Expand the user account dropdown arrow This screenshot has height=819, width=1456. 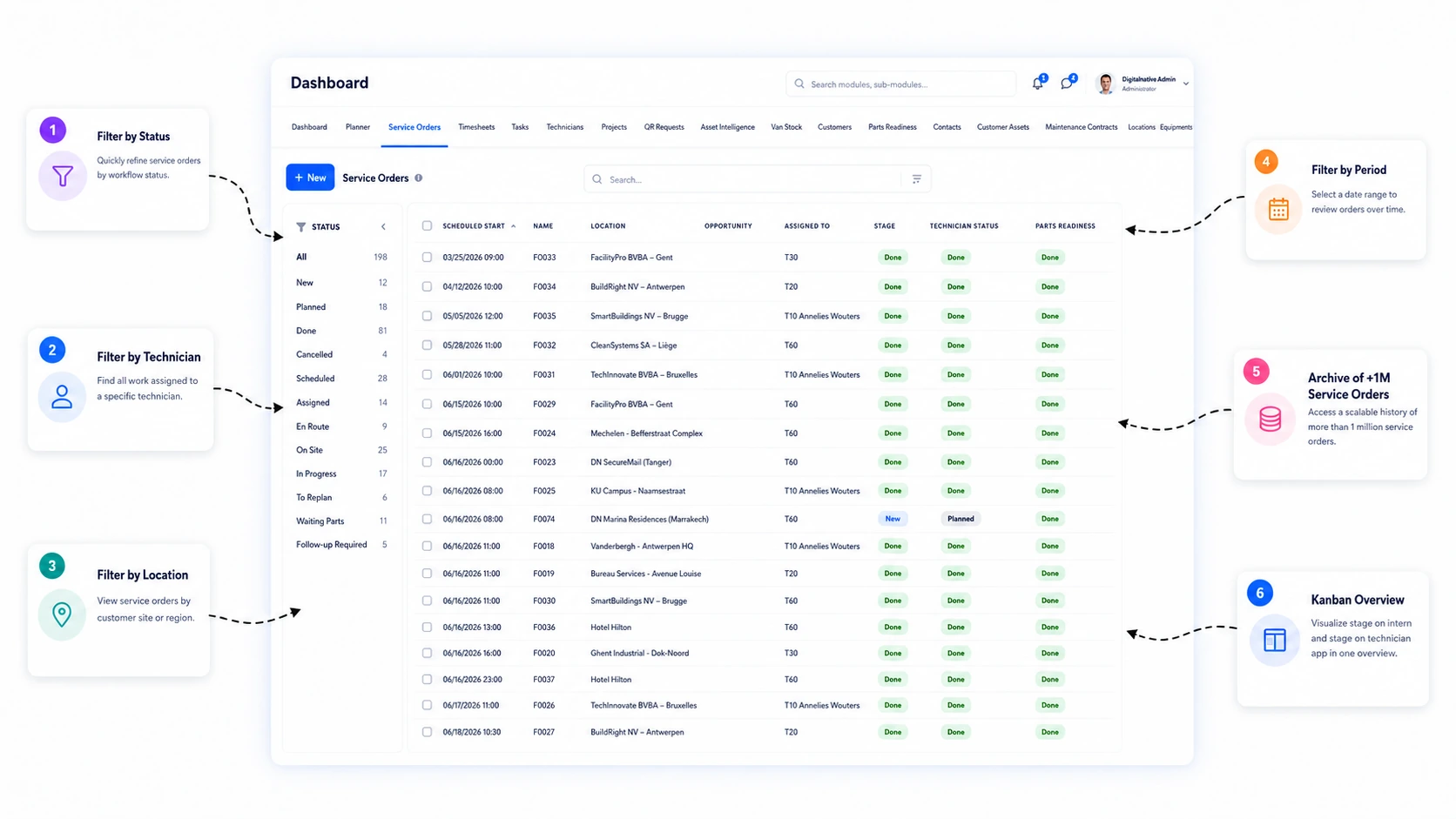click(x=1185, y=84)
